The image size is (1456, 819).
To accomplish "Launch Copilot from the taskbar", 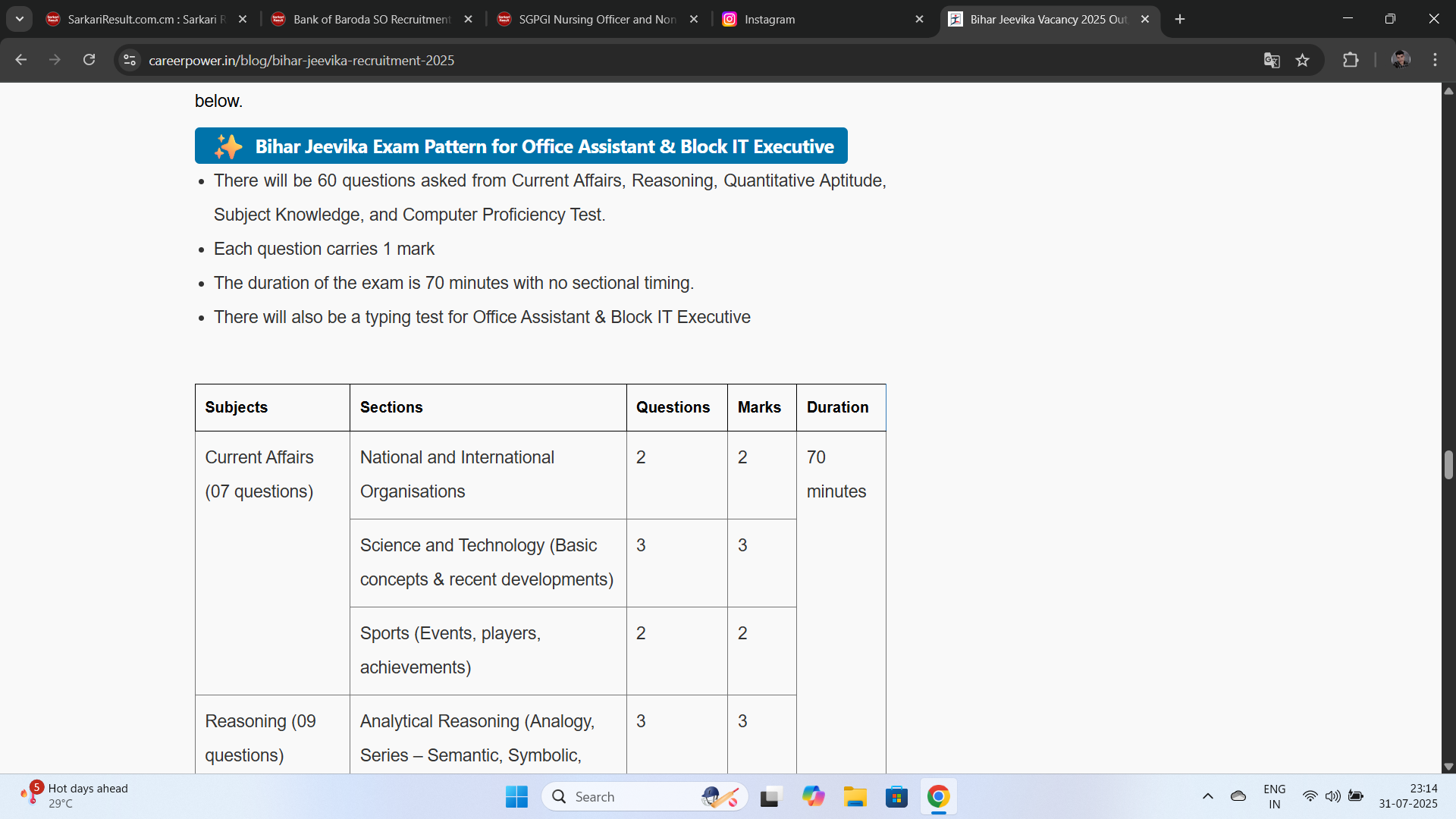I will [813, 796].
